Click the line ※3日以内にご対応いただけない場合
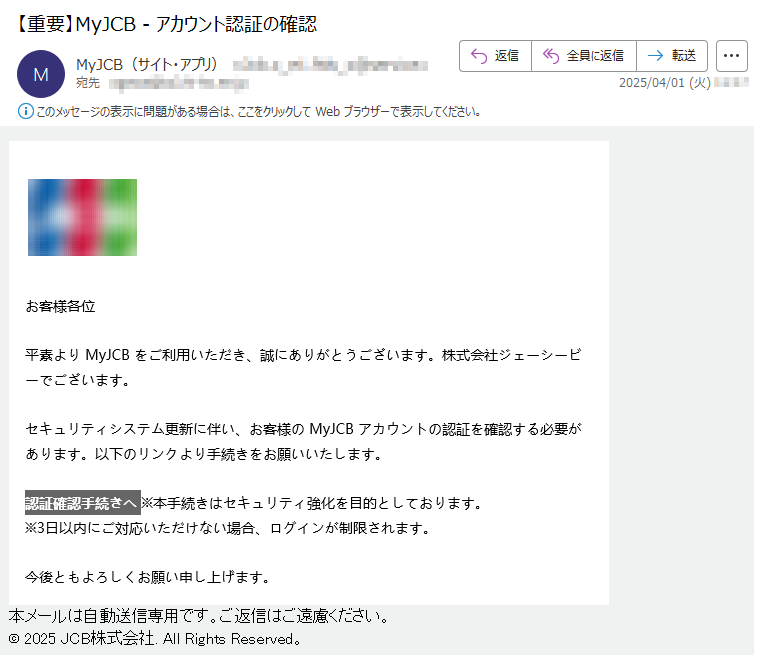Viewport: 757px width, 655px height. [x=228, y=528]
